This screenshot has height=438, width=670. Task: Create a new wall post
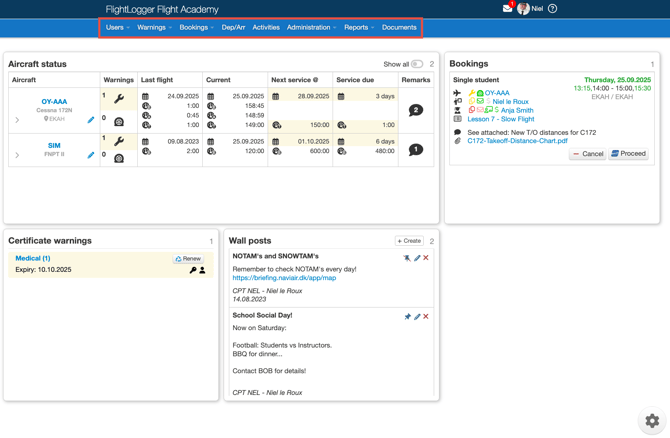point(409,241)
